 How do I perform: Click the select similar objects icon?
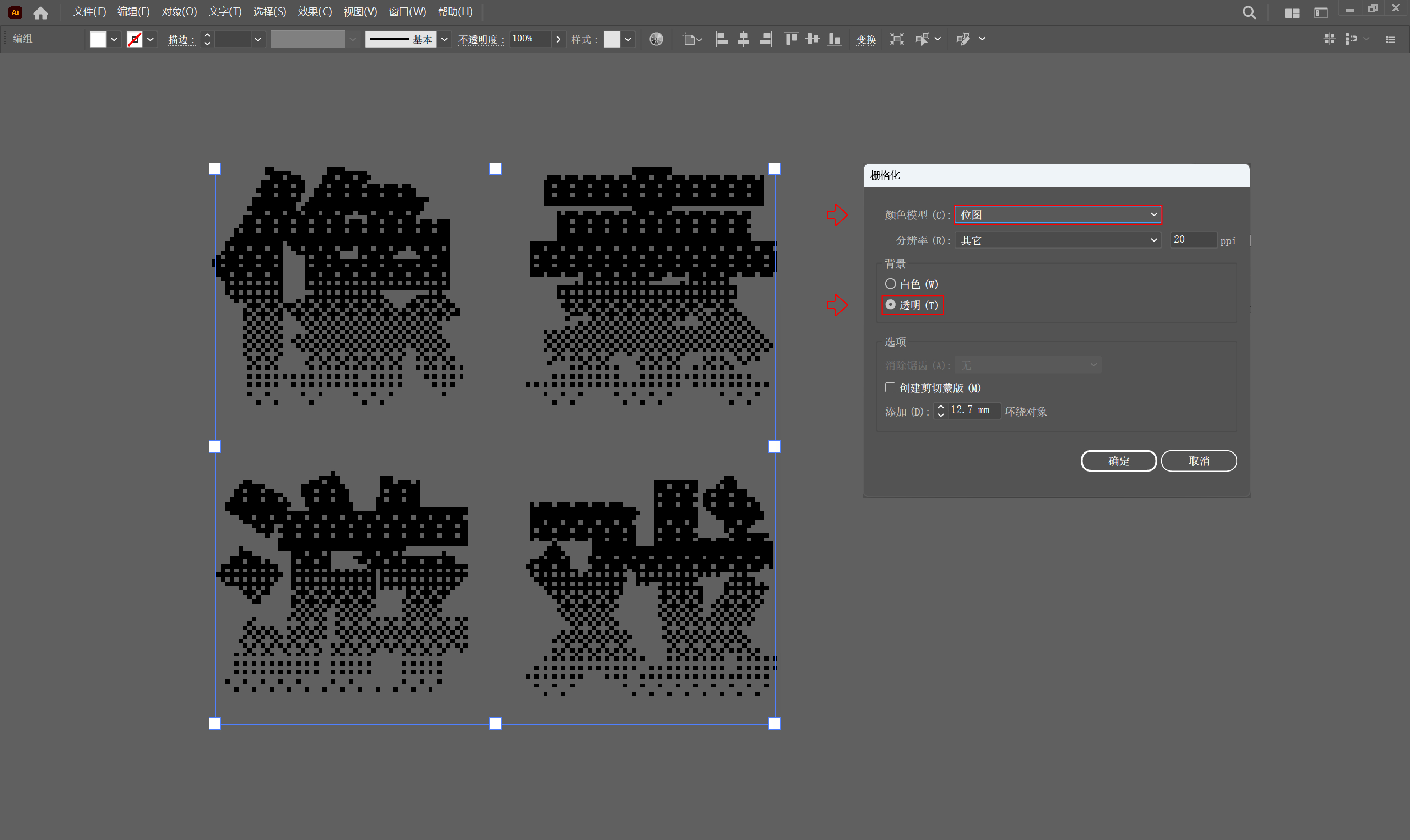tap(922, 39)
